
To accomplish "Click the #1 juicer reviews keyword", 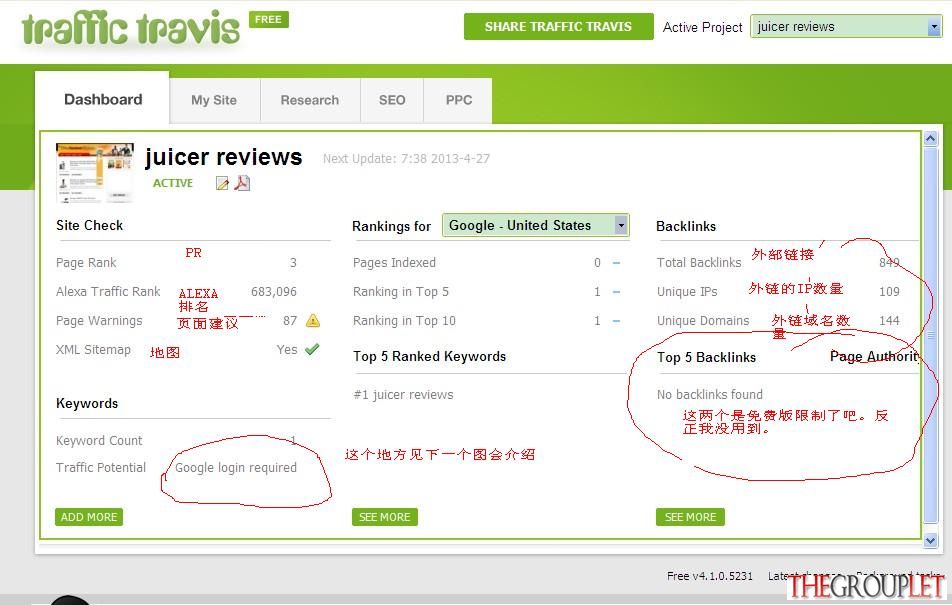I will click(x=403, y=395).
